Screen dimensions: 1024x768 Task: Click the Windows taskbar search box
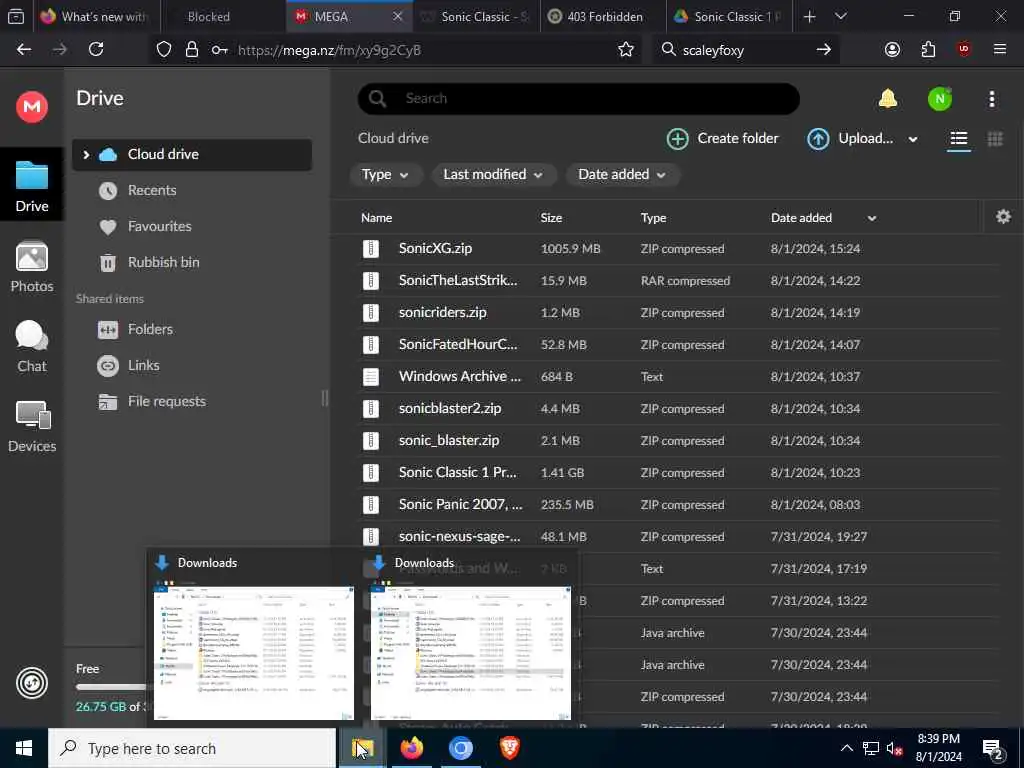(192, 748)
